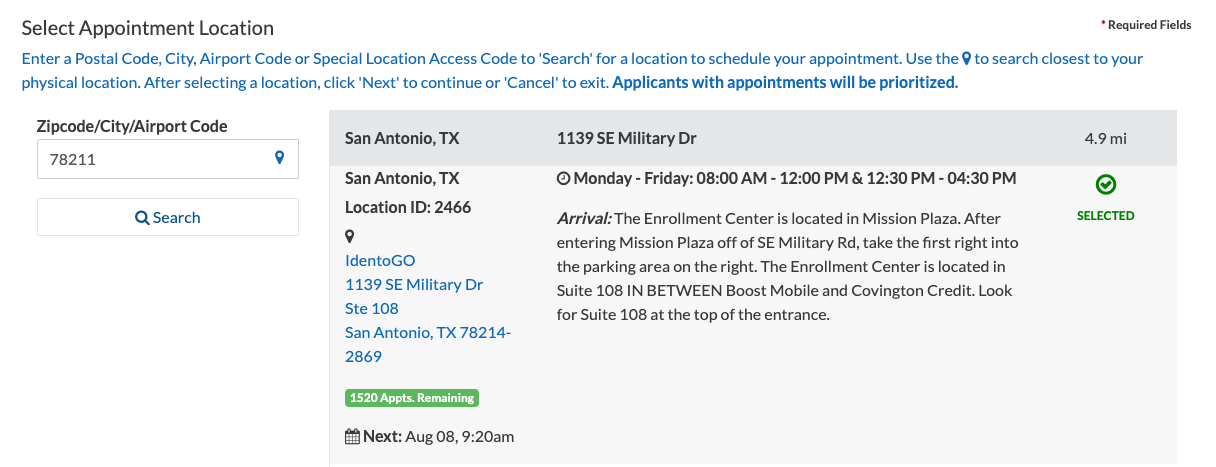1216x467 pixels.
Task: Click the location pin icon in instructions
Action: click(967, 59)
